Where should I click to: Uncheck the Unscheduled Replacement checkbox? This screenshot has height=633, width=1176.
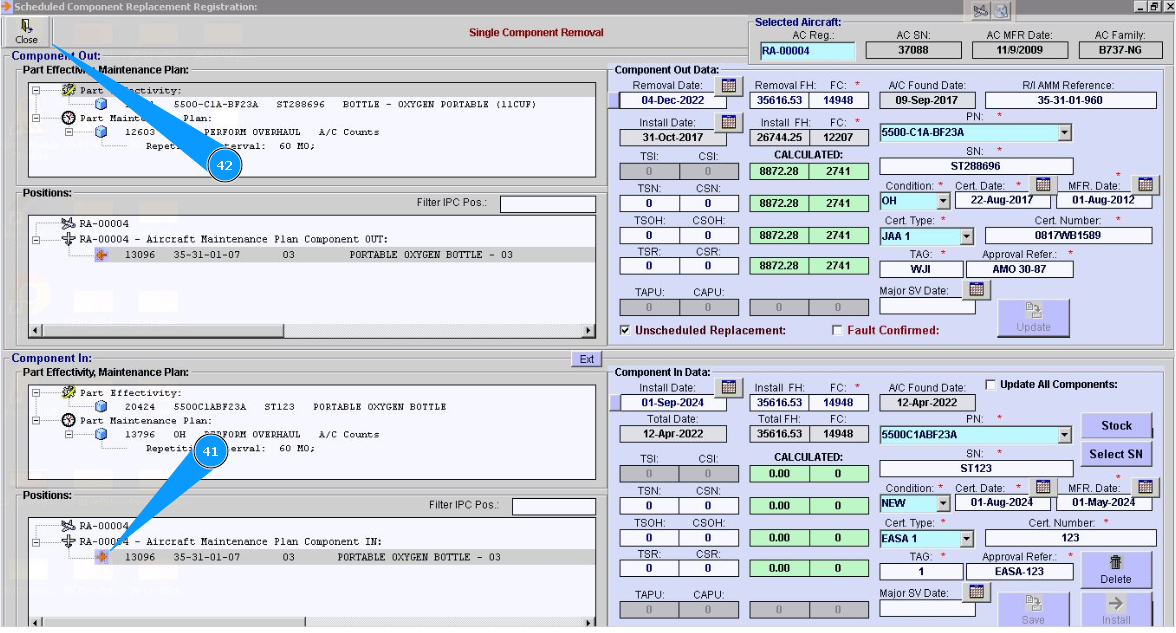click(626, 330)
